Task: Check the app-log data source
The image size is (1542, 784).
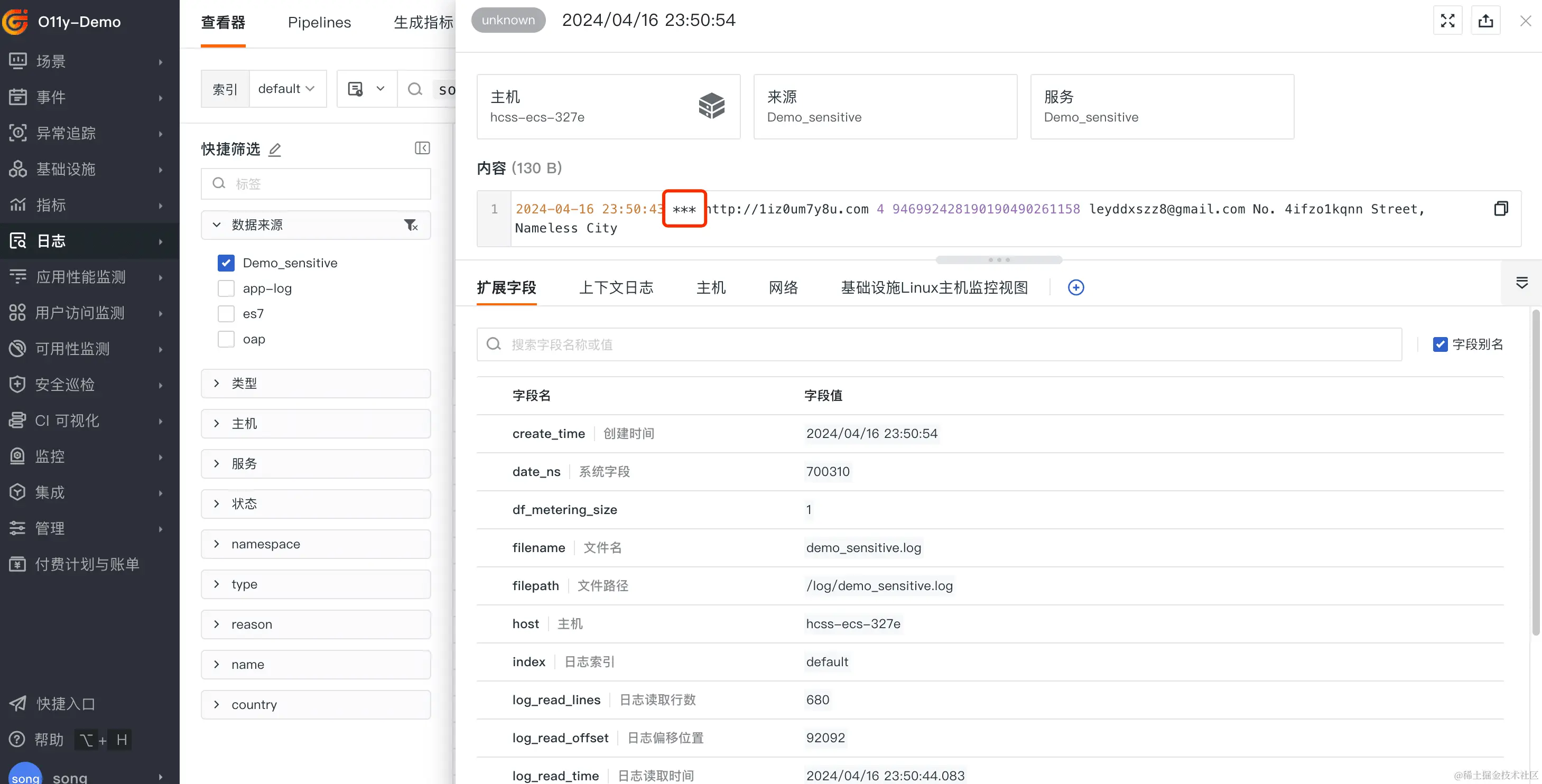Action: [226, 288]
